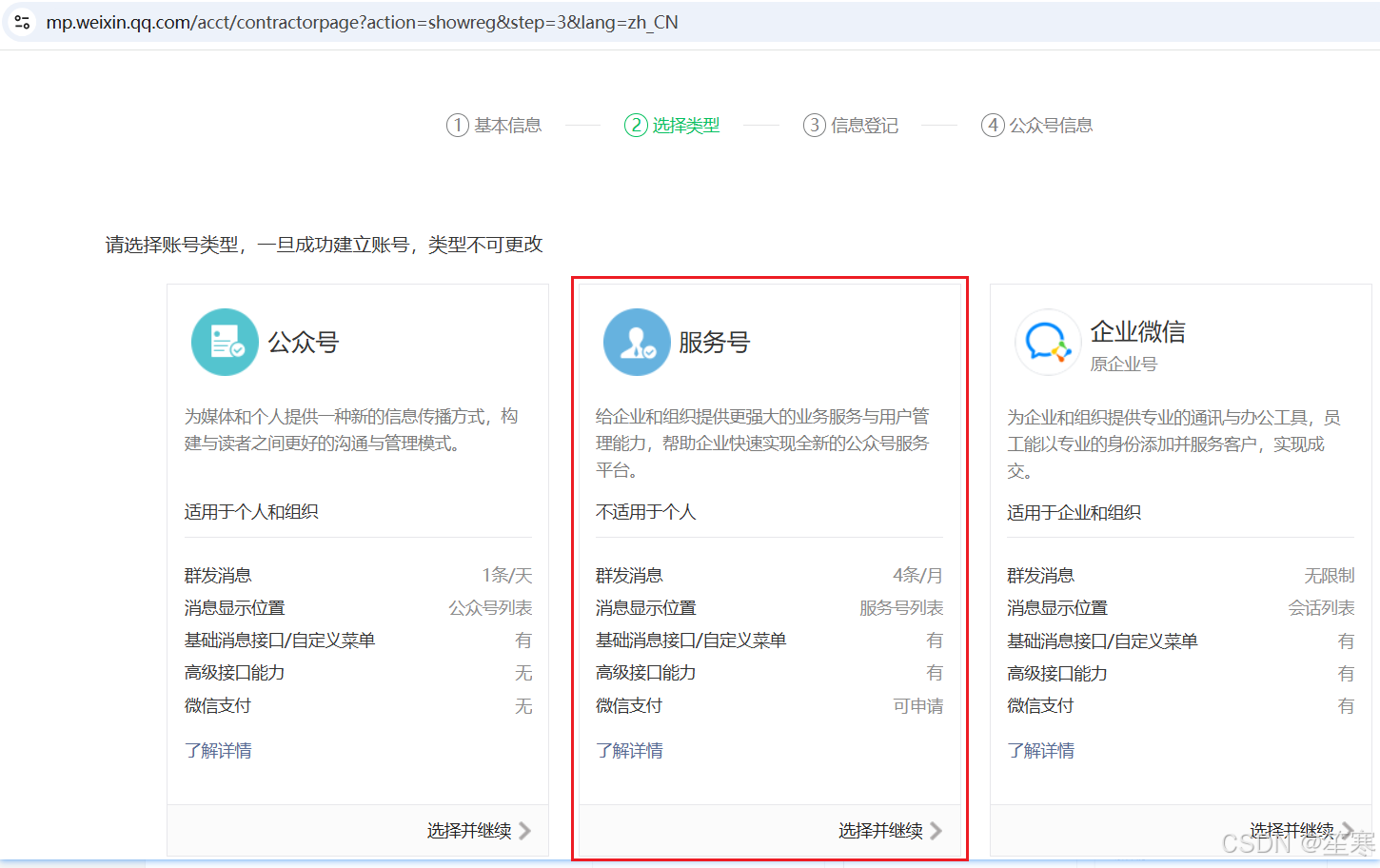Click 服务号列表 message position value
The image size is (1380, 868).
(901, 607)
